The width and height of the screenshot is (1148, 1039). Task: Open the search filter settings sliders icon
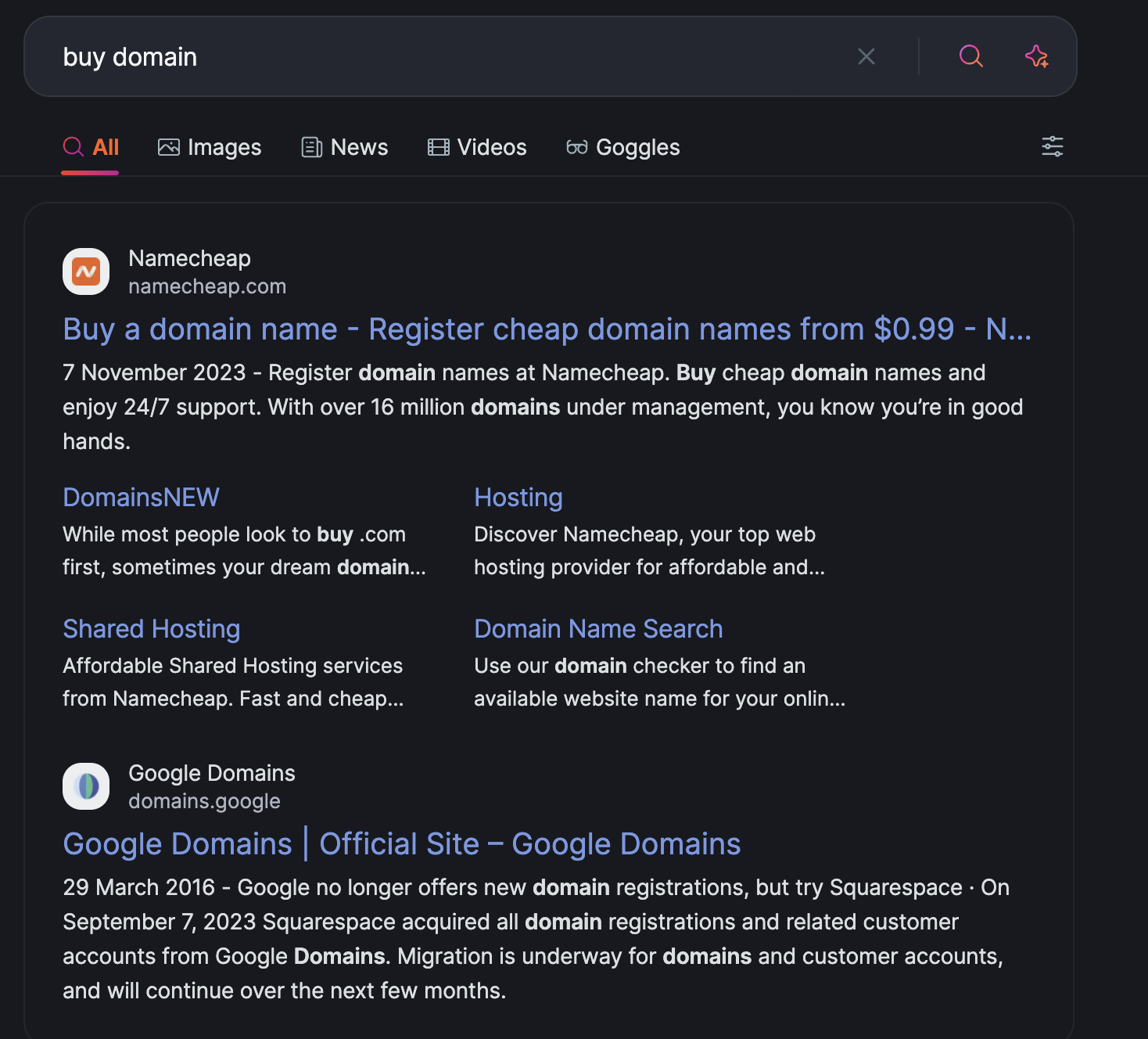[x=1053, y=146]
